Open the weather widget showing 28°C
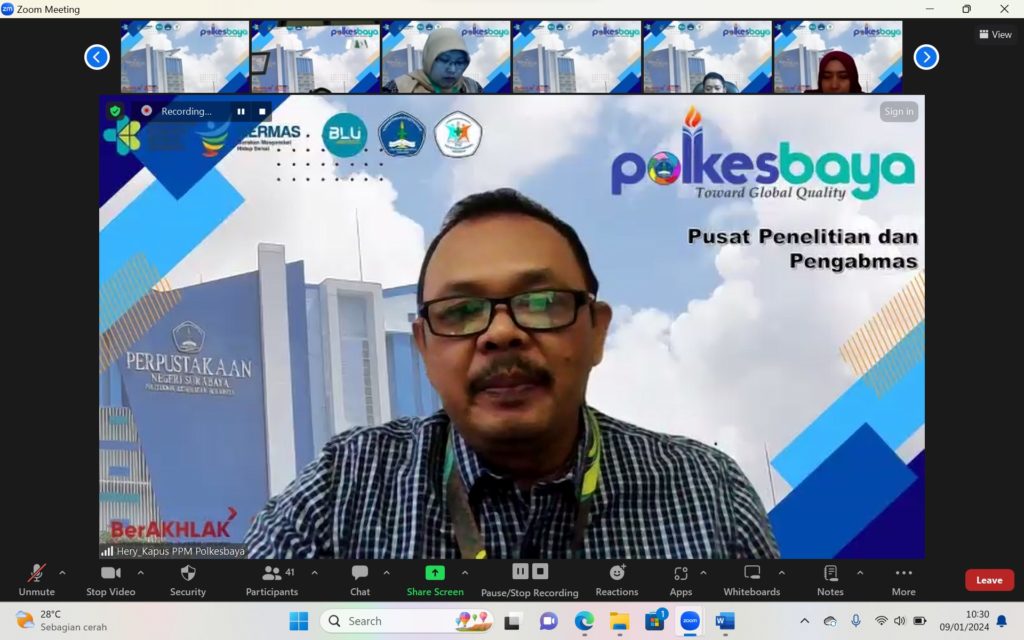The image size is (1024, 640). click(62, 620)
